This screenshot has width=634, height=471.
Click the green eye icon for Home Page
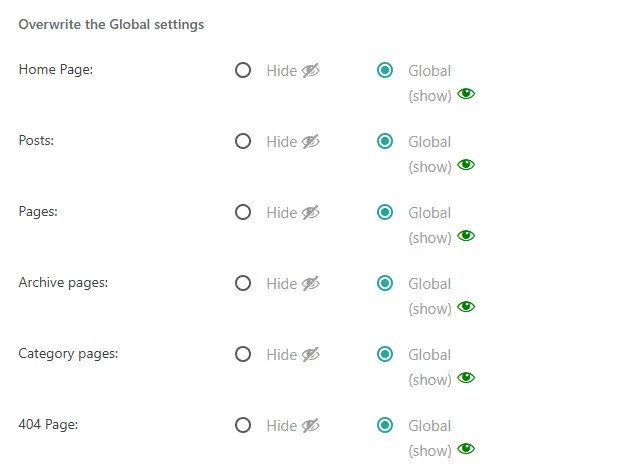click(466, 94)
